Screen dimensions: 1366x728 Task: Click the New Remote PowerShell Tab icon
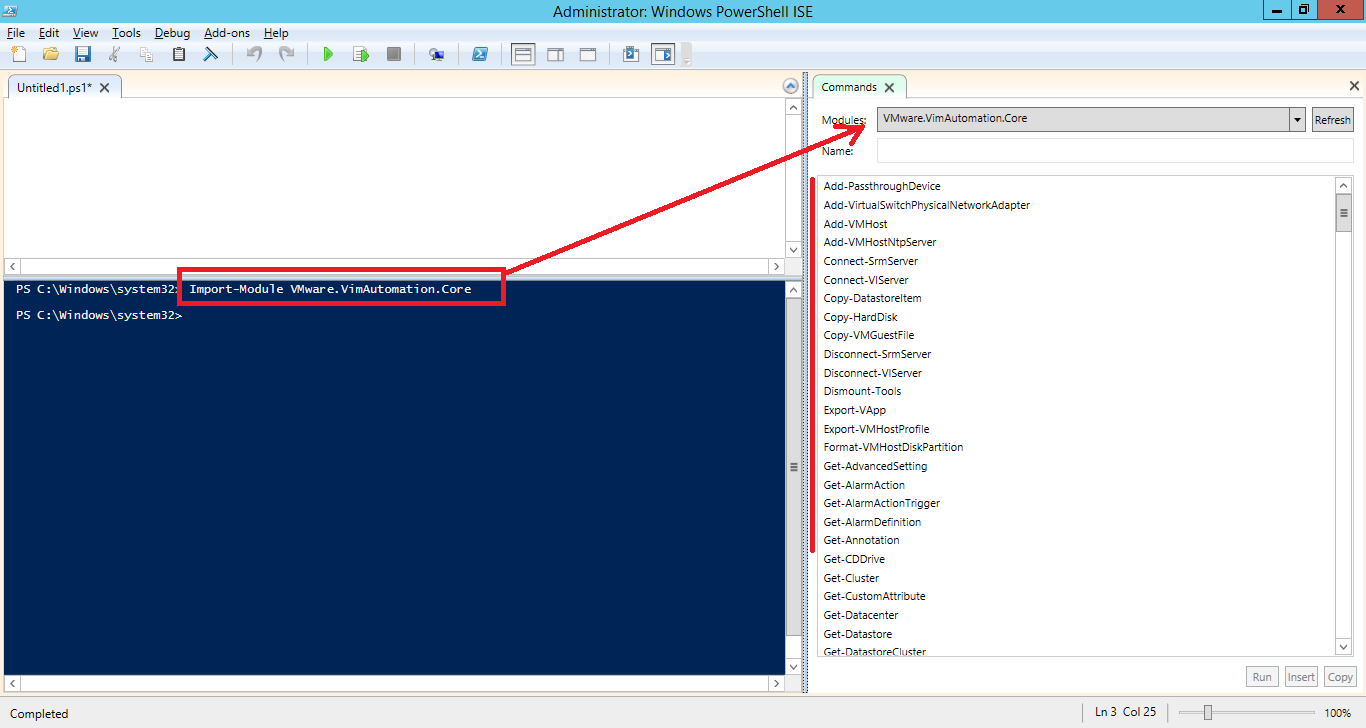click(436, 54)
